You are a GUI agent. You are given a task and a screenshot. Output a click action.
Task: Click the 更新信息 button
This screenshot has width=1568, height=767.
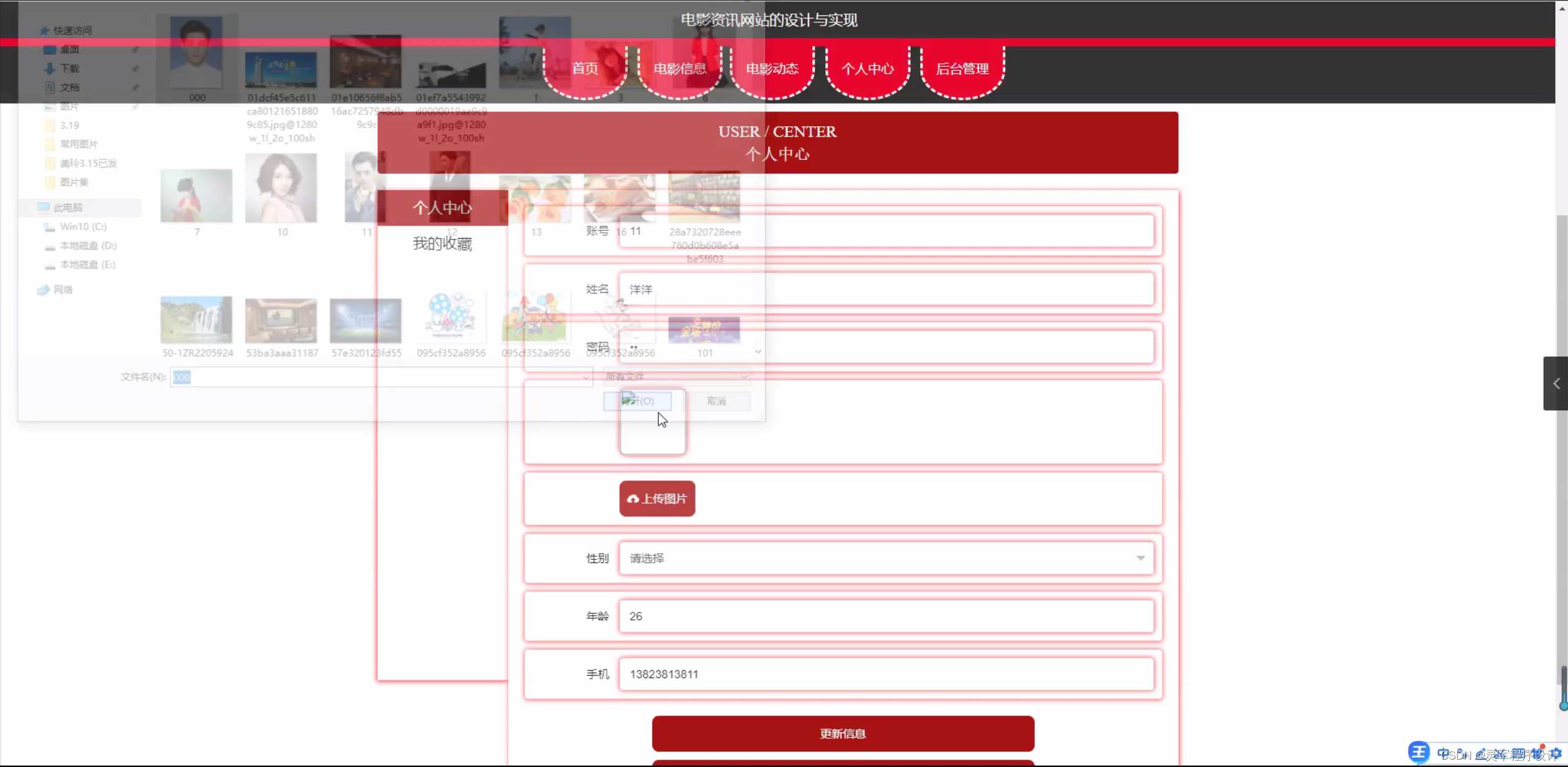[x=842, y=733]
